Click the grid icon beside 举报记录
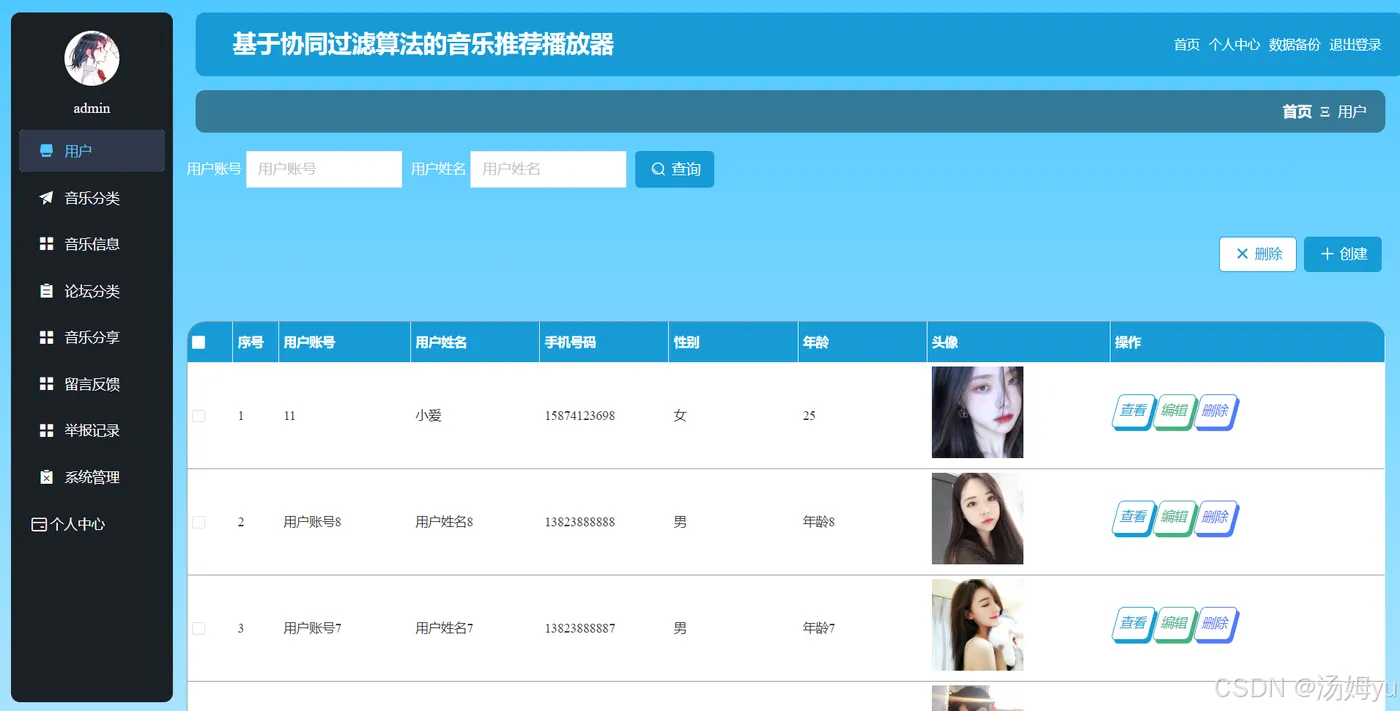The image size is (1400, 711). click(46, 430)
